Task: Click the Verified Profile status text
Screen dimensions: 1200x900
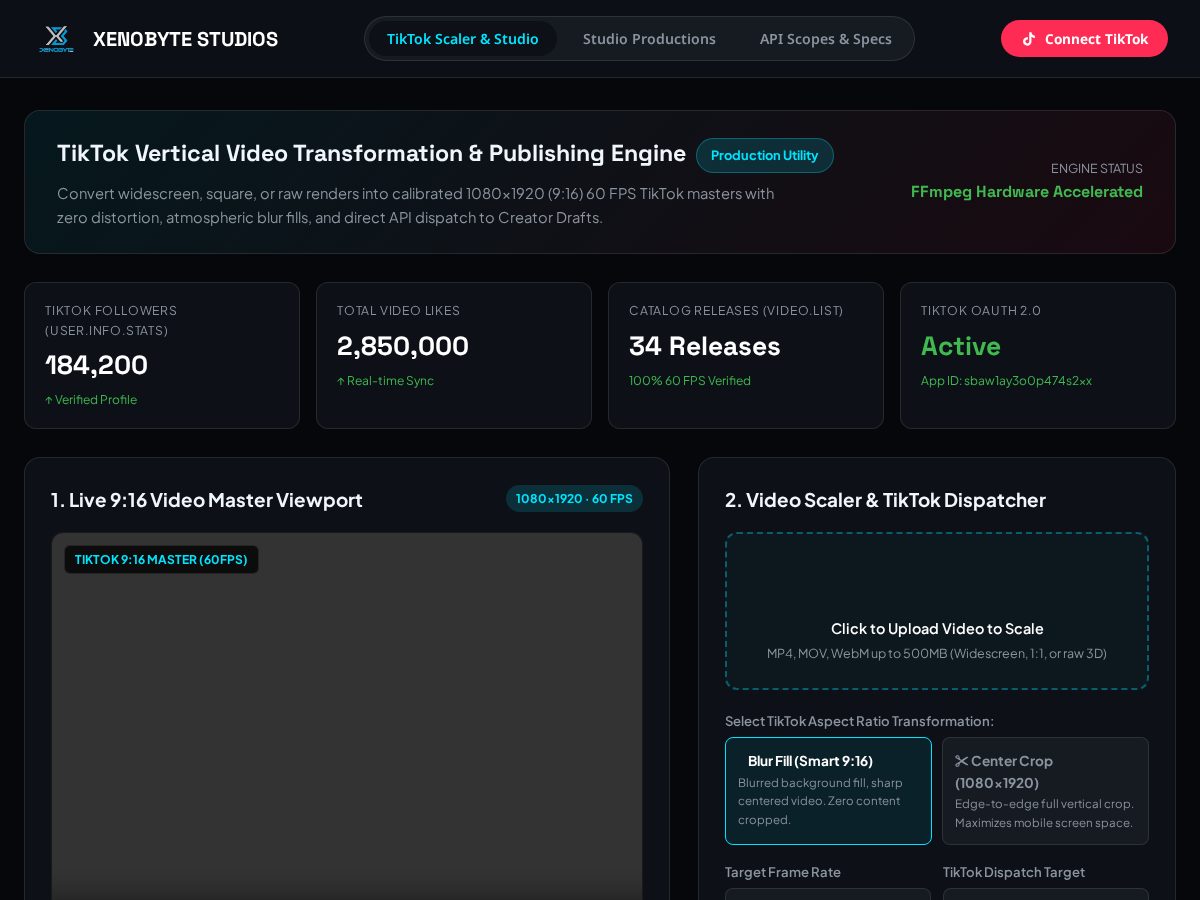Action: click(x=91, y=400)
